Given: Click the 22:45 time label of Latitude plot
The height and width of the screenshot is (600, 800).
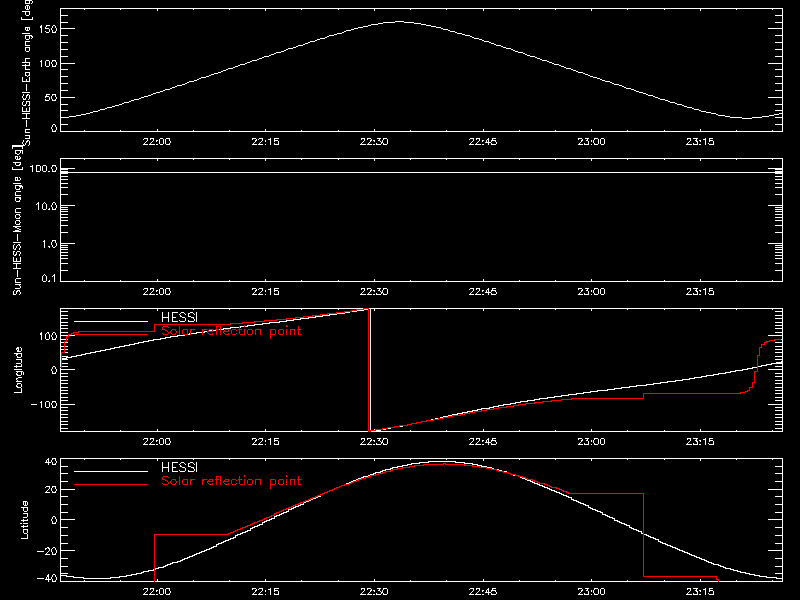Looking at the screenshot, I should pyautogui.click(x=483, y=591).
